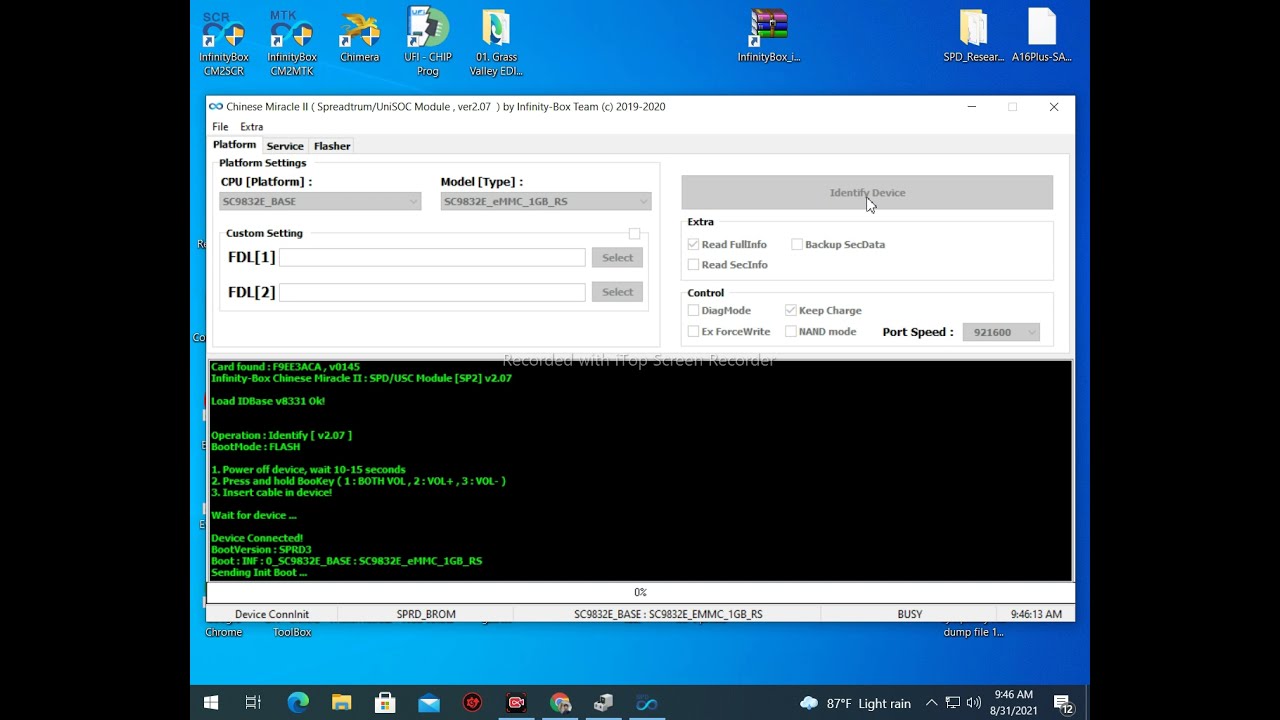Enable the Read SecInfo checkbox

[693, 265]
